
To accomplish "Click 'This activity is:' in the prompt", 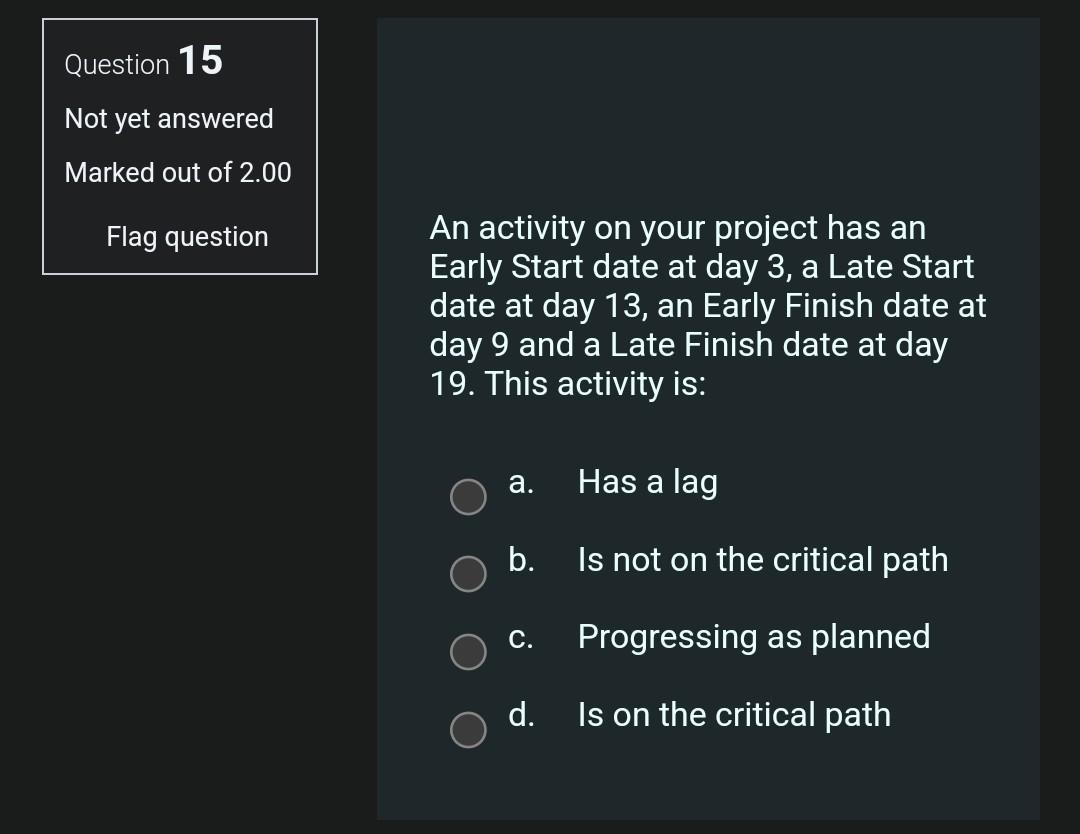I will pyautogui.click(x=595, y=384).
